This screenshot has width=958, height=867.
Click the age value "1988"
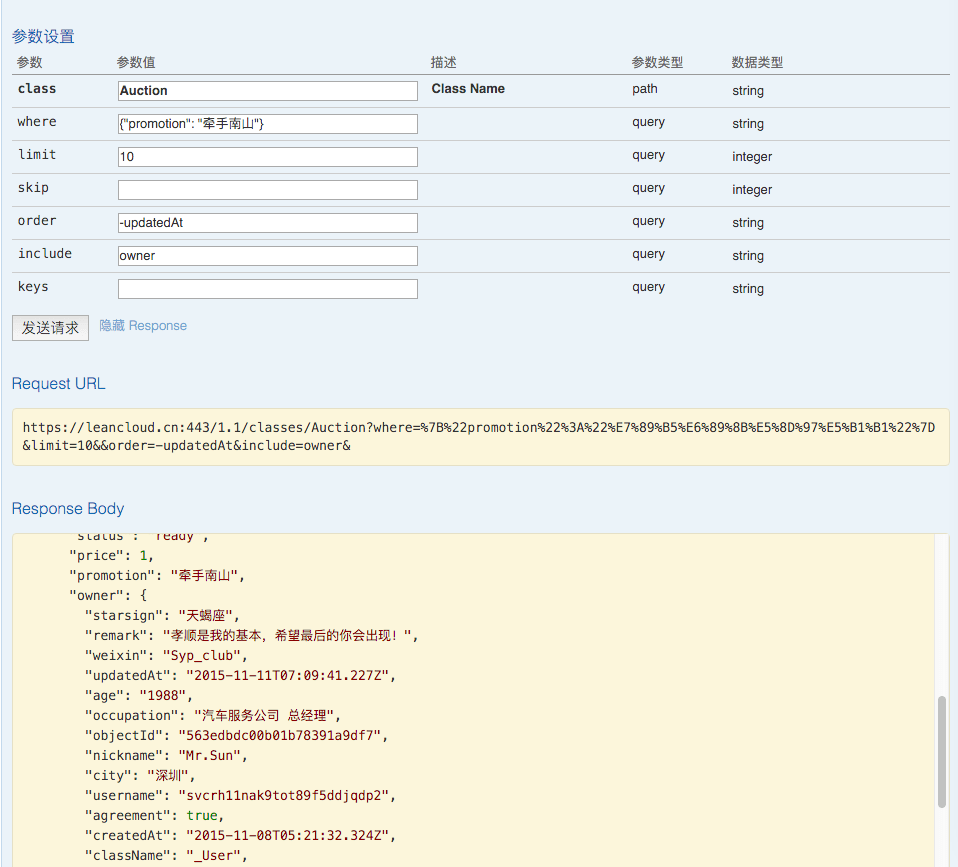163,696
